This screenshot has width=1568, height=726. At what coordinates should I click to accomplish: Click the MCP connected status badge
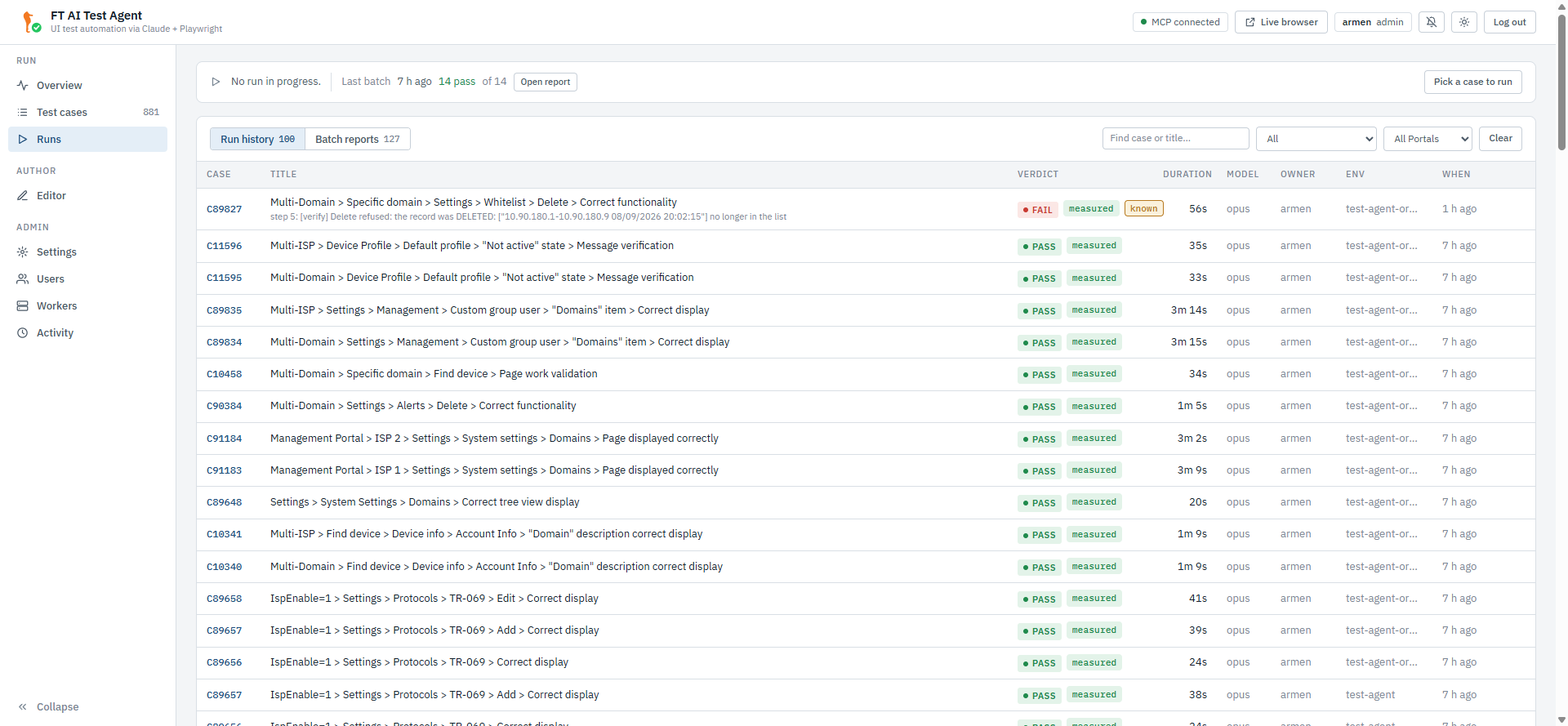click(x=1180, y=22)
